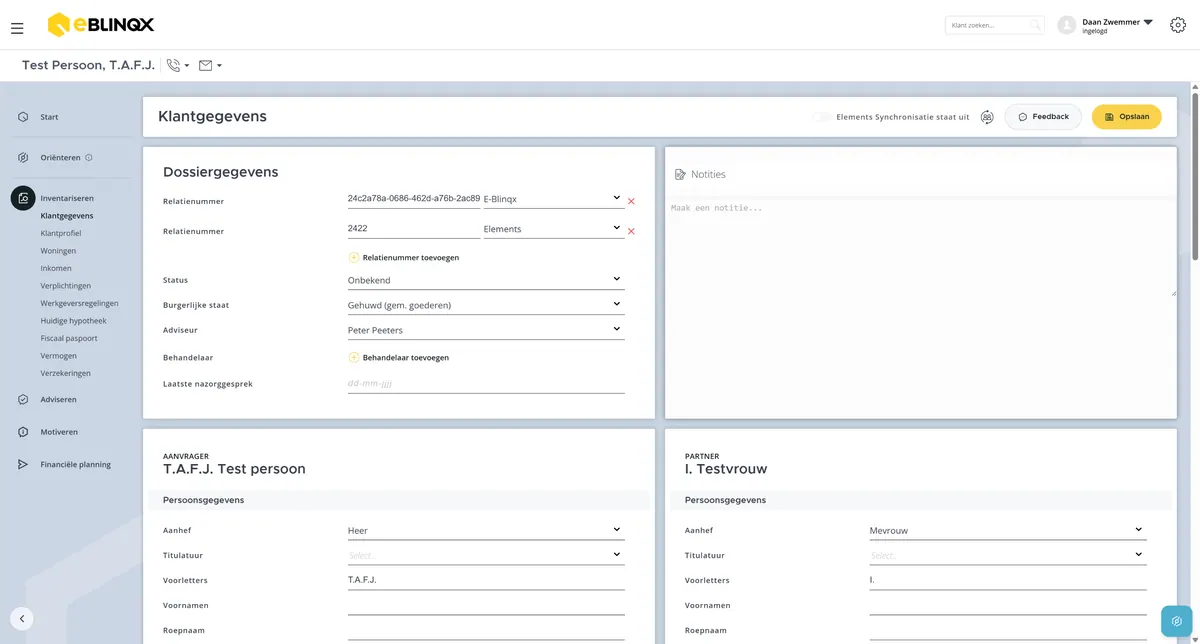Image resolution: width=1200 pixels, height=644 pixels.
Task: Open the Adviseur dropdown showing Peter Peeters
Action: (x=486, y=330)
